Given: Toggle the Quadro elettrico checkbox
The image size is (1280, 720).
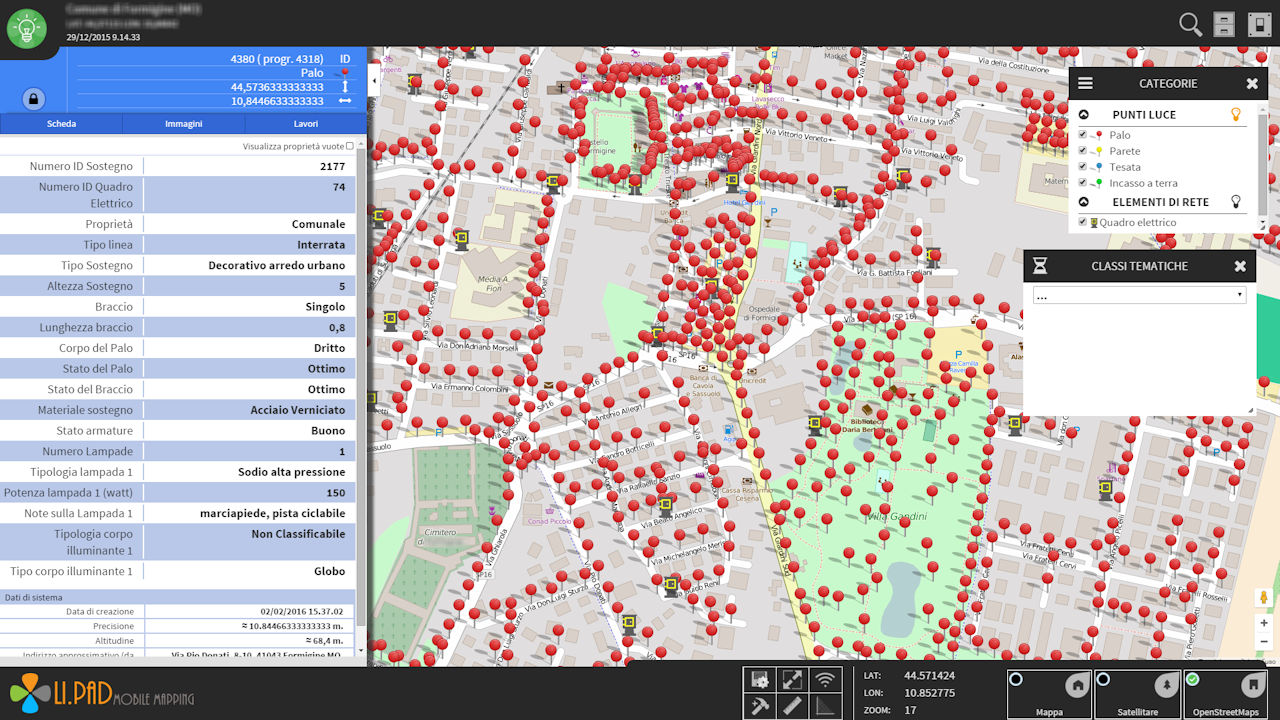Looking at the screenshot, I should pyautogui.click(x=1082, y=222).
